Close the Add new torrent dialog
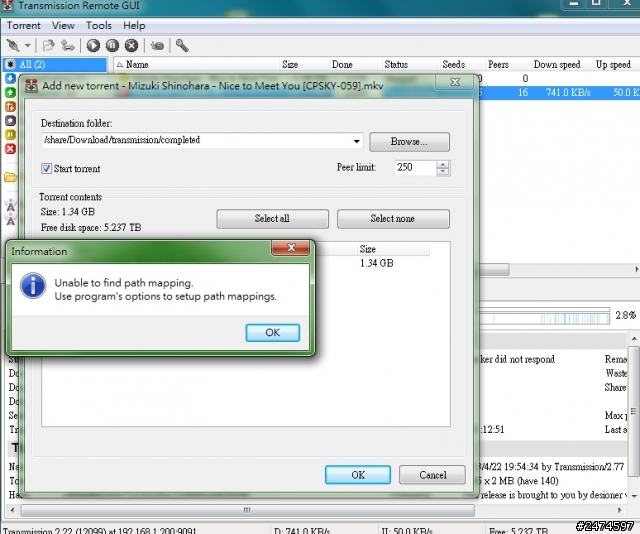The image size is (640, 534). click(455, 82)
